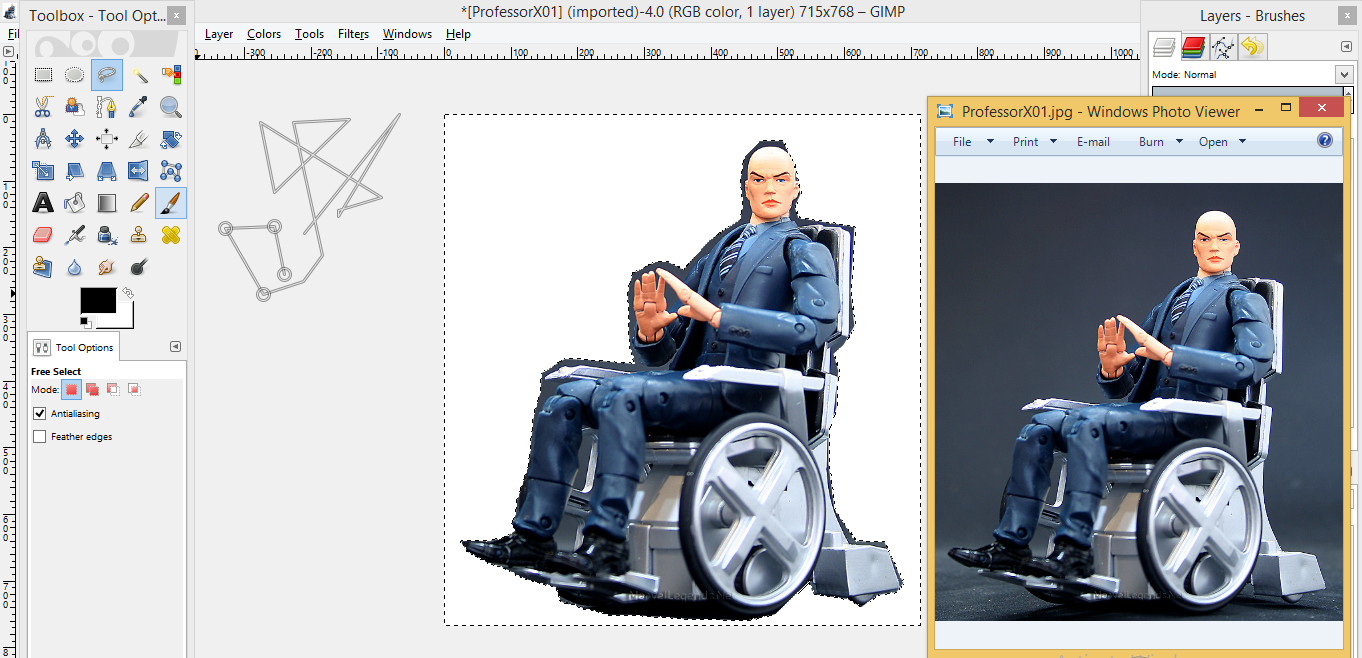Select the Heal bandage tool
Viewport: 1362px width, 658px height.
click(171, 235)
